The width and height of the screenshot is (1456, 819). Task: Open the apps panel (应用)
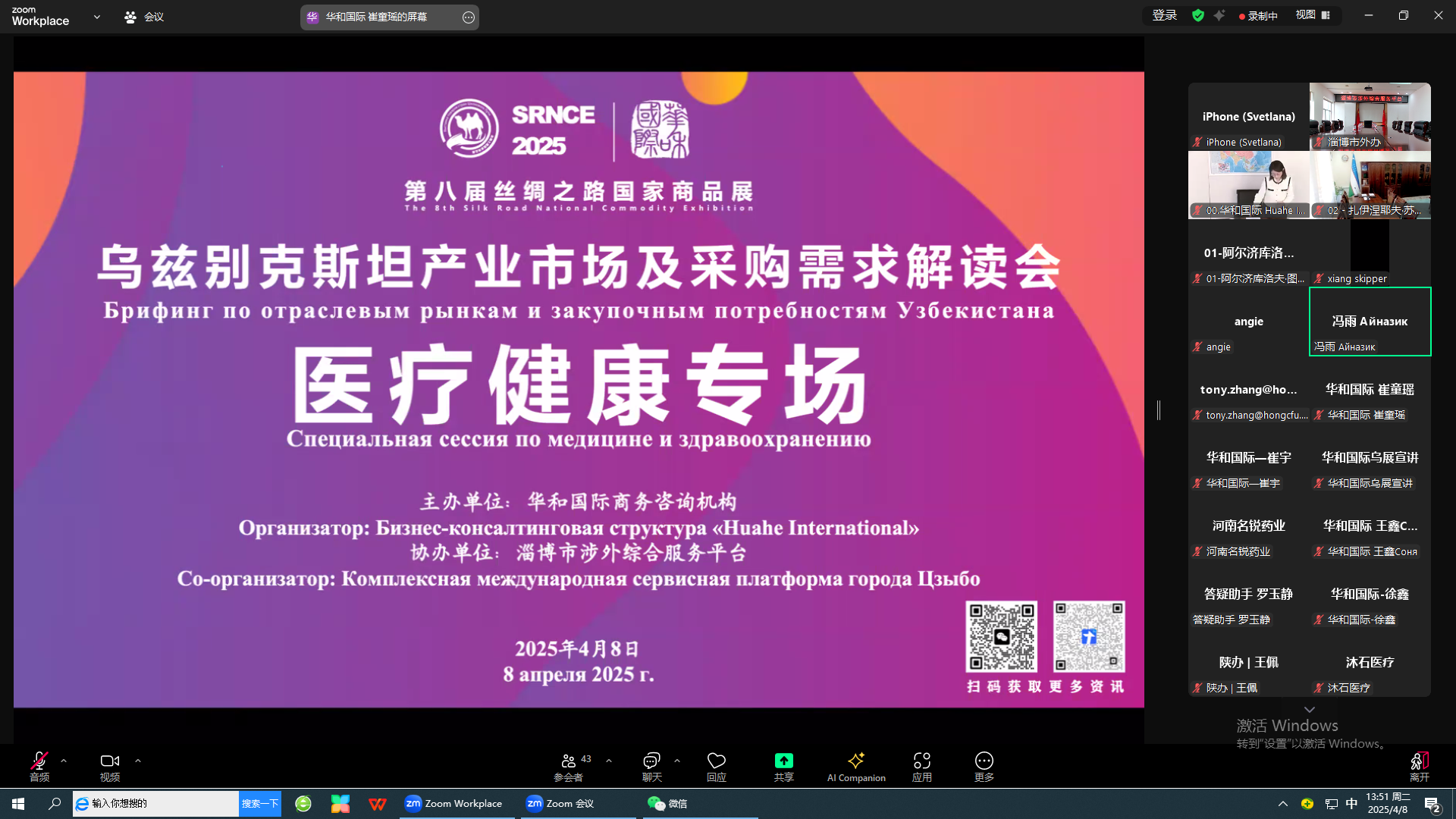coord(922,766)
